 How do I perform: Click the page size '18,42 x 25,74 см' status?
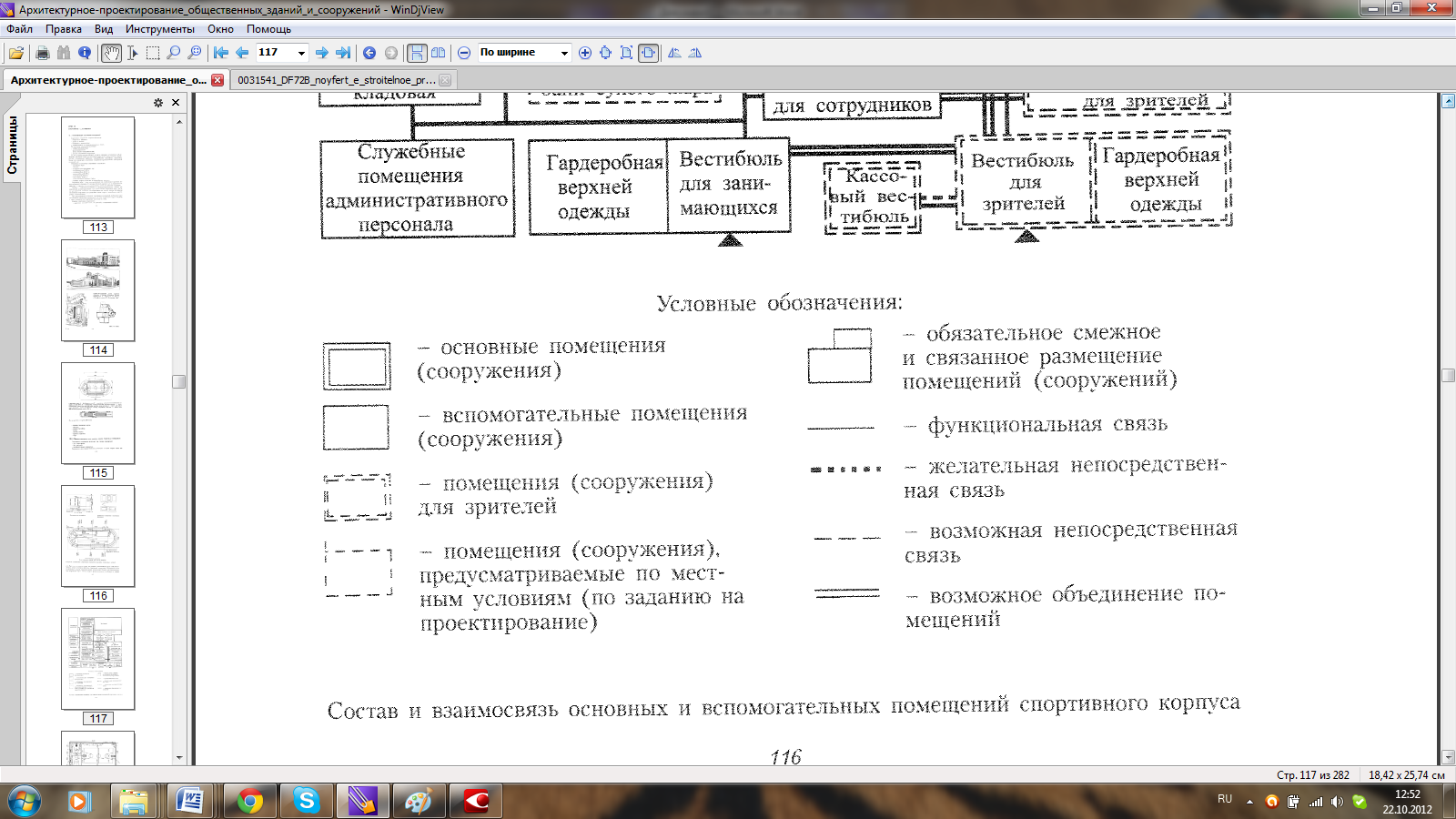(1407, 775)
